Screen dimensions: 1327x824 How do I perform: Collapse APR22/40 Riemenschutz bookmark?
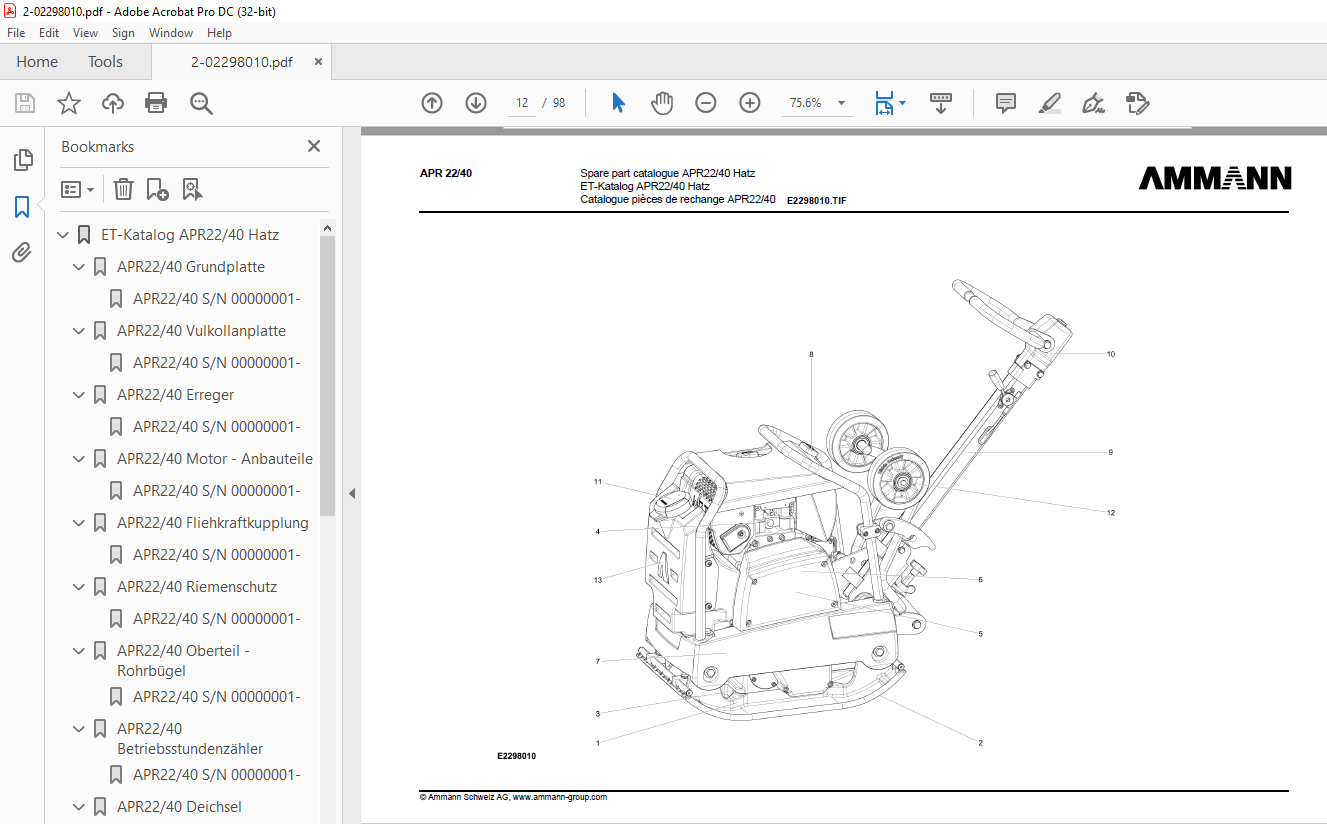[79, 588]
